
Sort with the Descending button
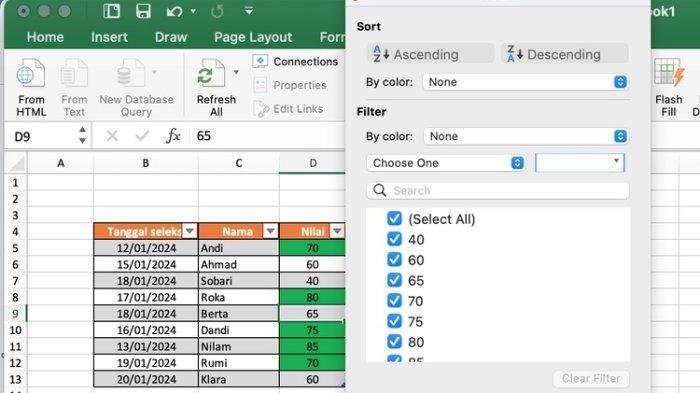pyautogui.click(x=565, y=54)
